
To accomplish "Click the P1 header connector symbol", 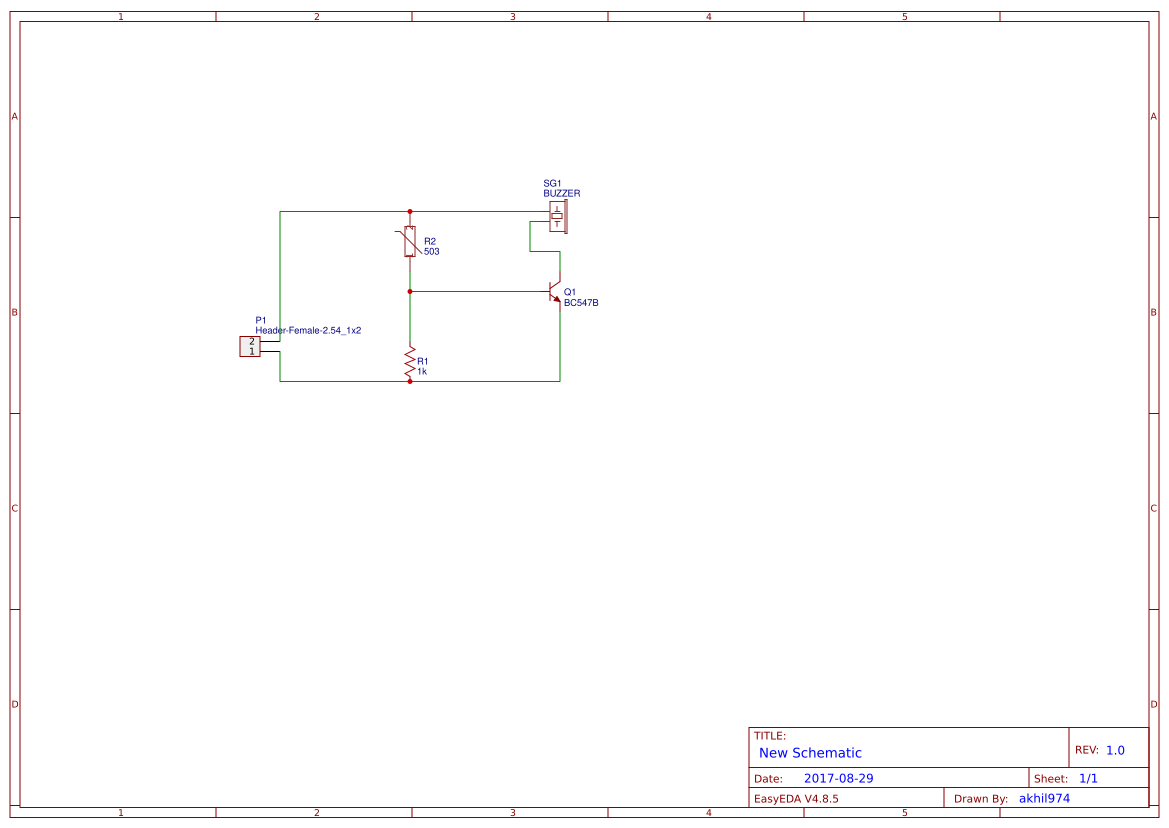I will point(250,347).
